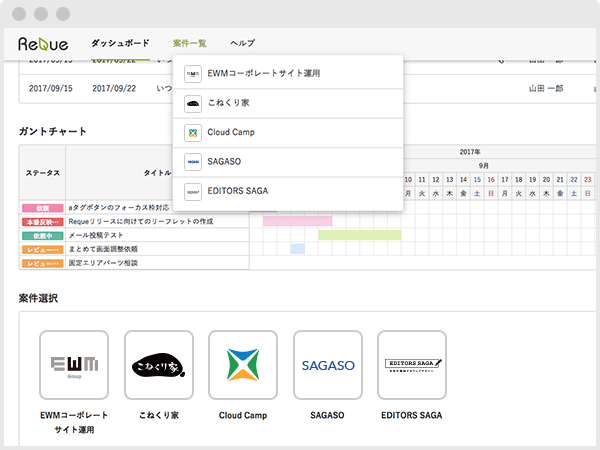Click the green Gantt bar

360,235
